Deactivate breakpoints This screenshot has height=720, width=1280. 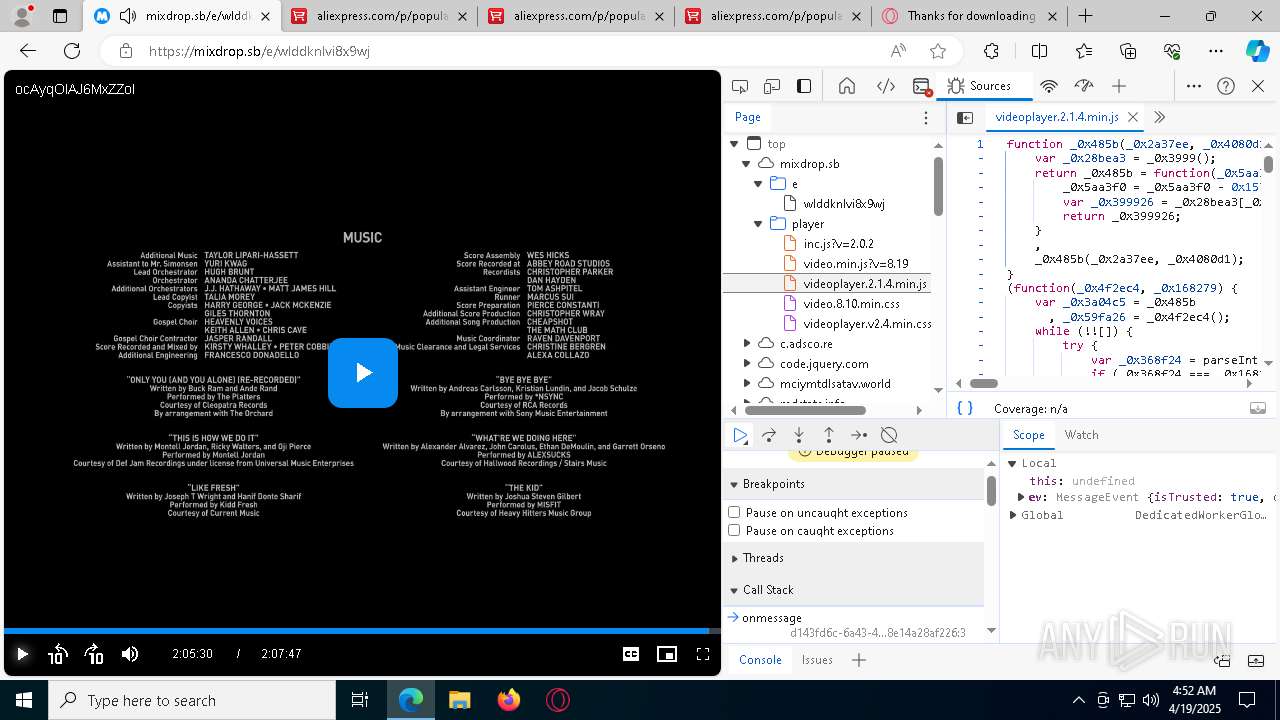coord(889,435)
